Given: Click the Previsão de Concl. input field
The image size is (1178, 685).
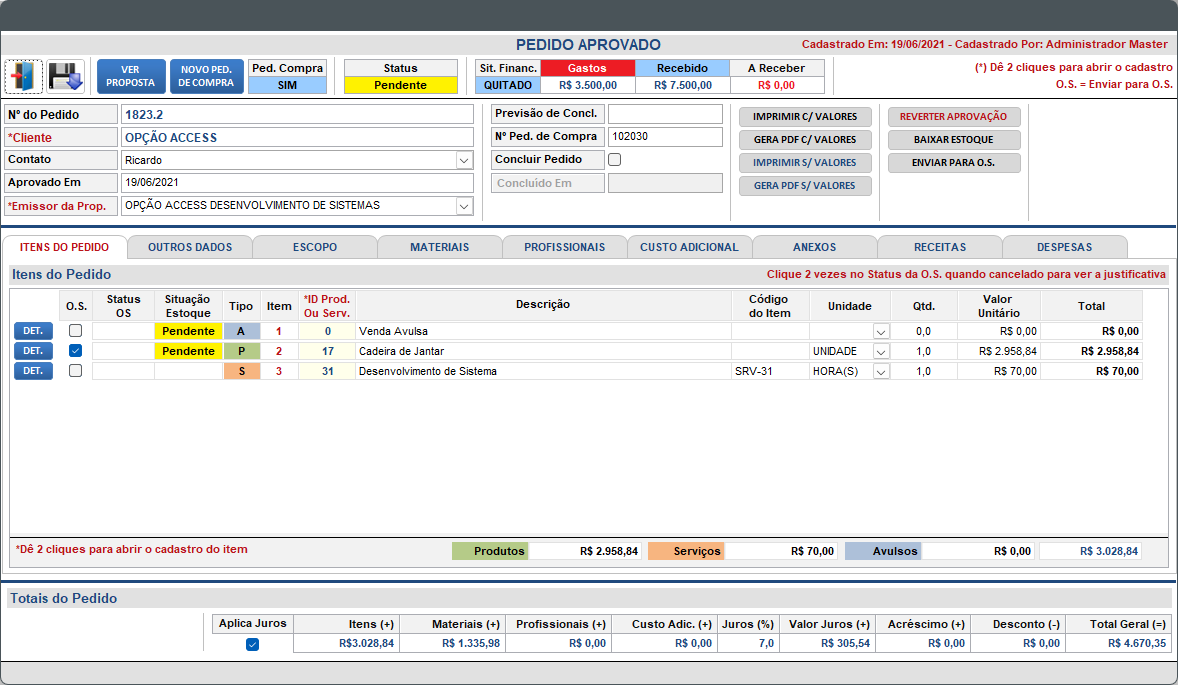Looking at the screenshot, I should coord(664,114).
